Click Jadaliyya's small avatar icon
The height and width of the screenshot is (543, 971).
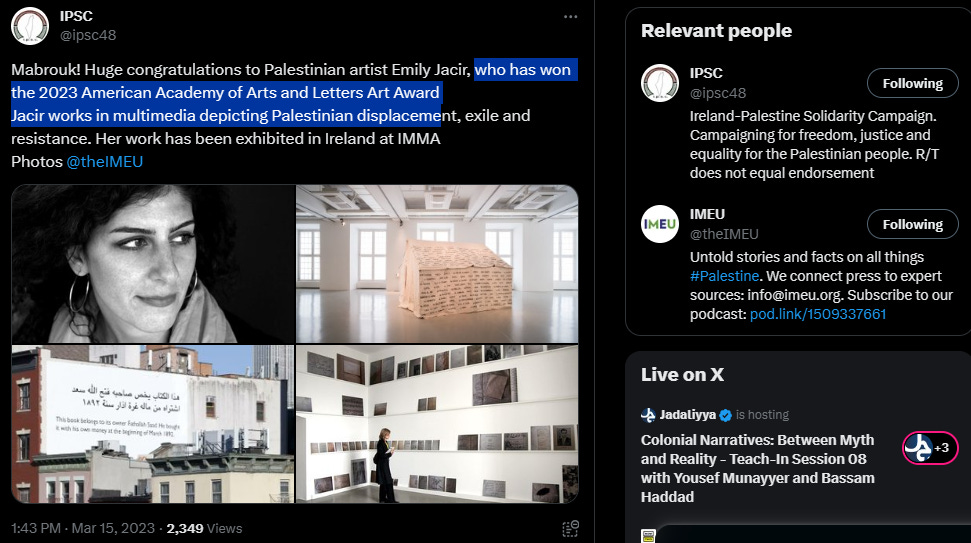(x=648, y=415)
